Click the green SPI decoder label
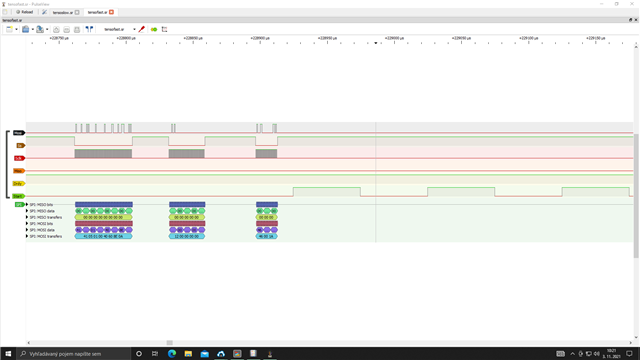The width and height of the screenshot is (640, 360). [x=19, y=204]
